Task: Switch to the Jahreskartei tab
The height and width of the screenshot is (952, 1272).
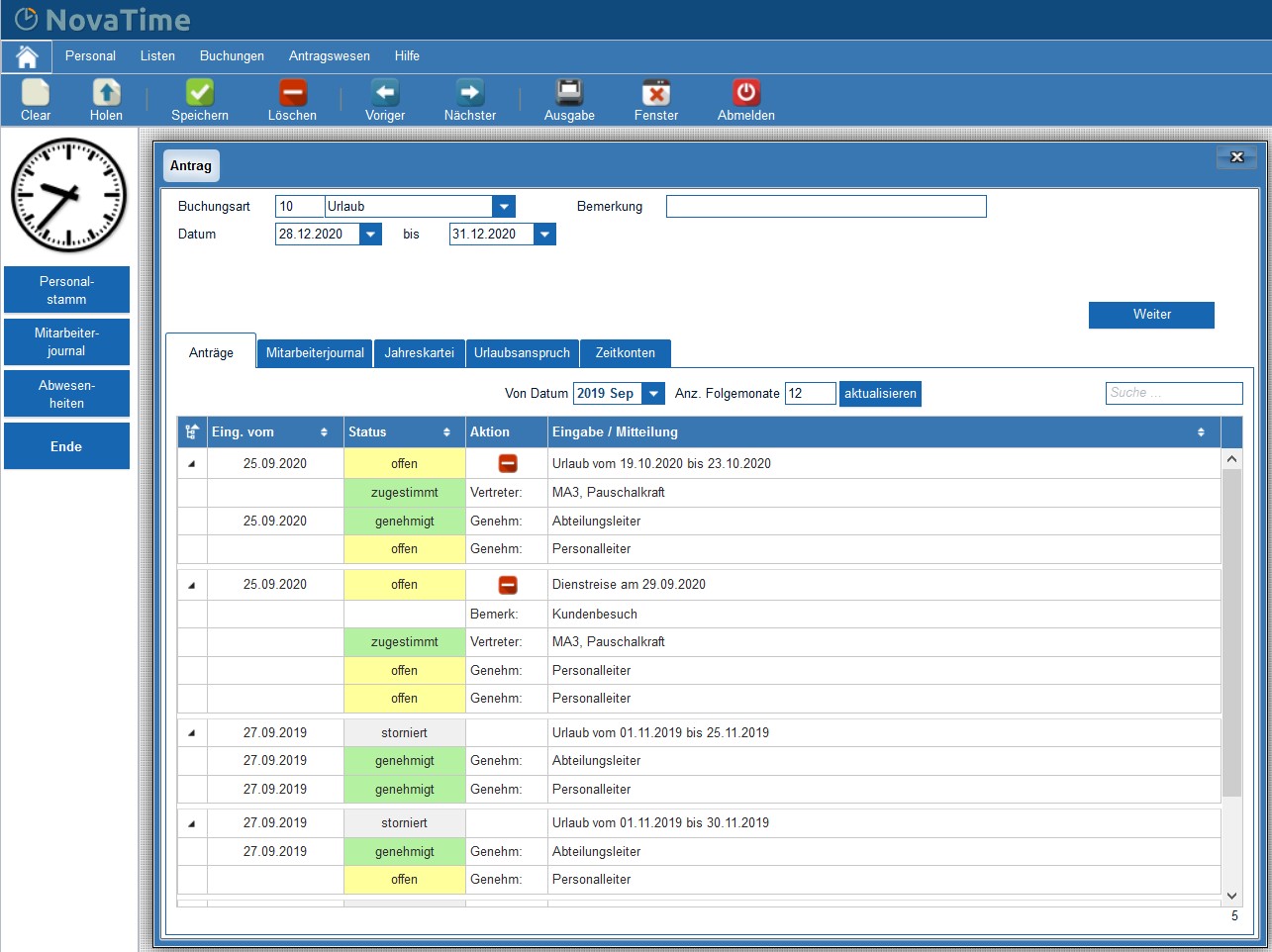Action: click(419, 353)
